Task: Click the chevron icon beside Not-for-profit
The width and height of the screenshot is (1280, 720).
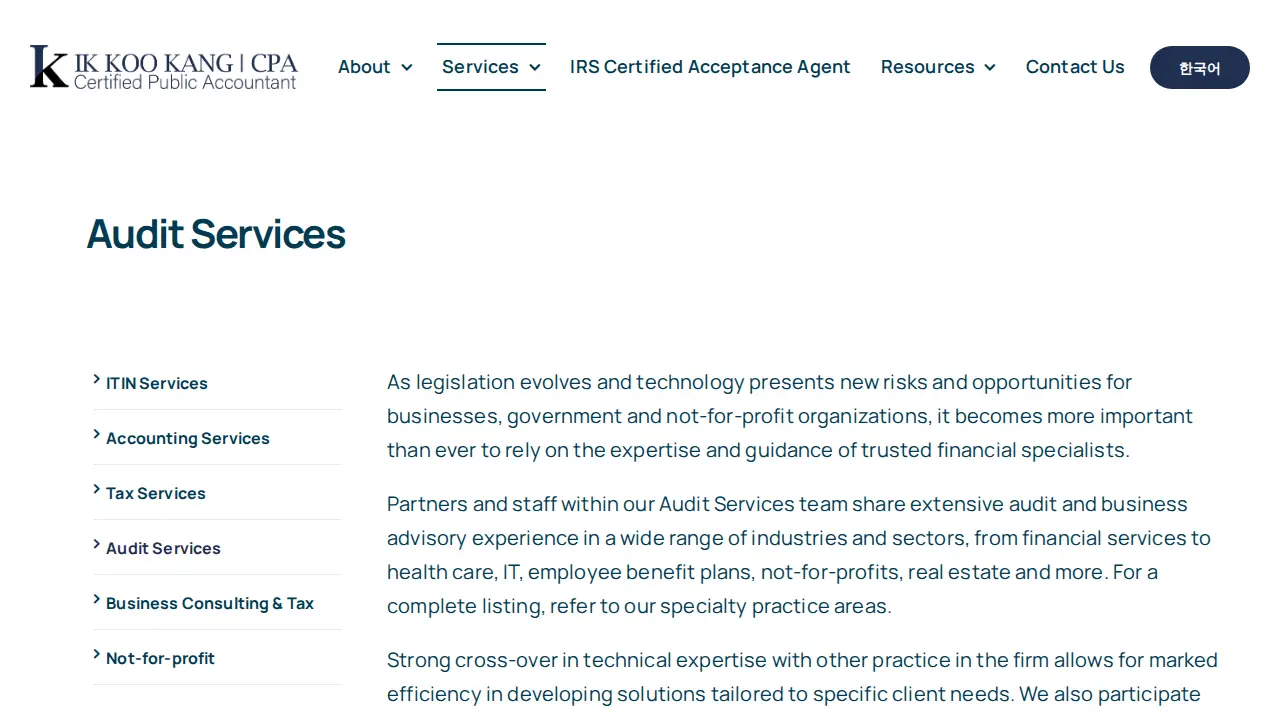Action: point(97,654)
